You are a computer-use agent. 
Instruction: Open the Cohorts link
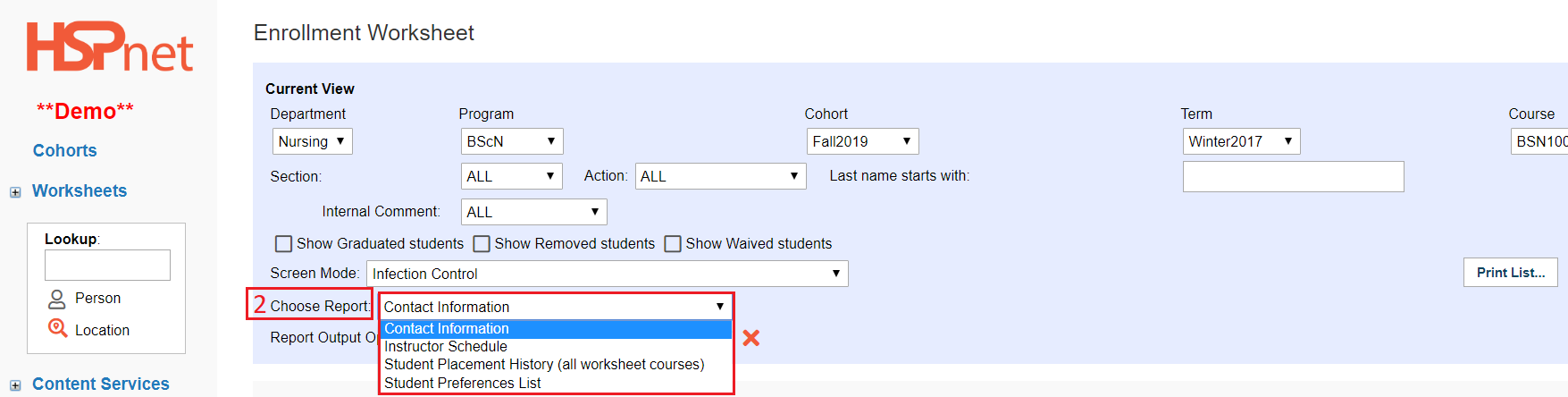point(64,151)
